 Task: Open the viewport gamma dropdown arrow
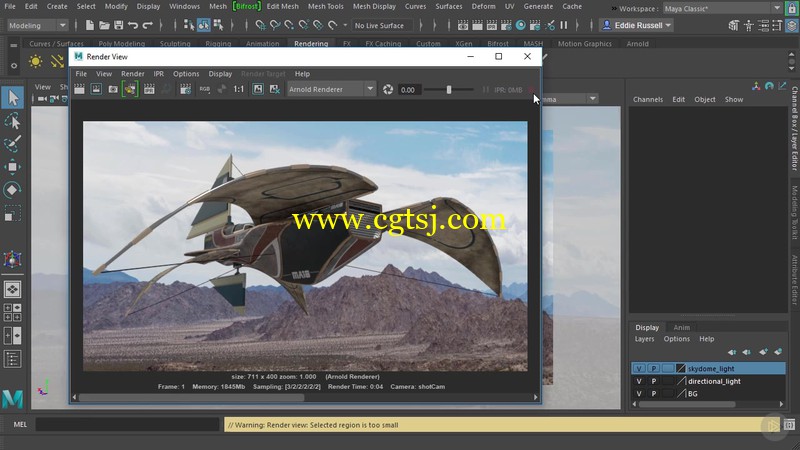pyautogui.click(x=592, y=98)
